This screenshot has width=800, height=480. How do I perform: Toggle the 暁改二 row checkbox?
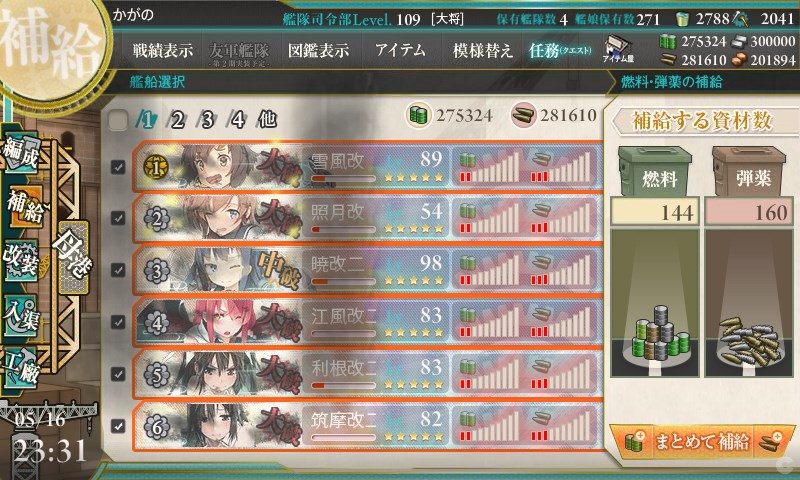click(x=118, y=270)
